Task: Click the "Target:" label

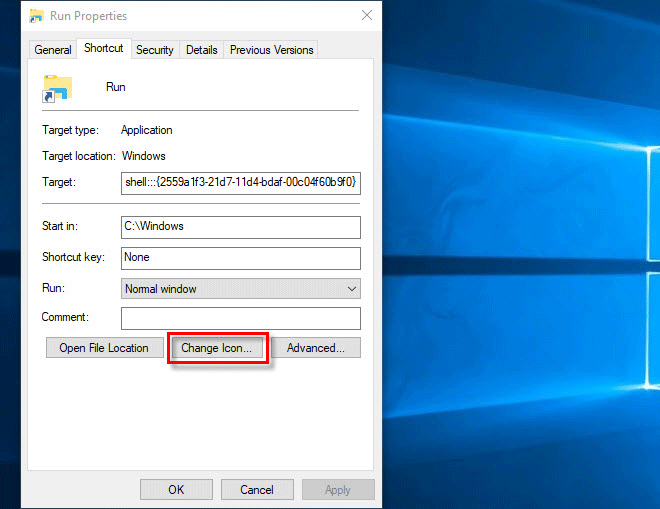Action: point(59,182)
